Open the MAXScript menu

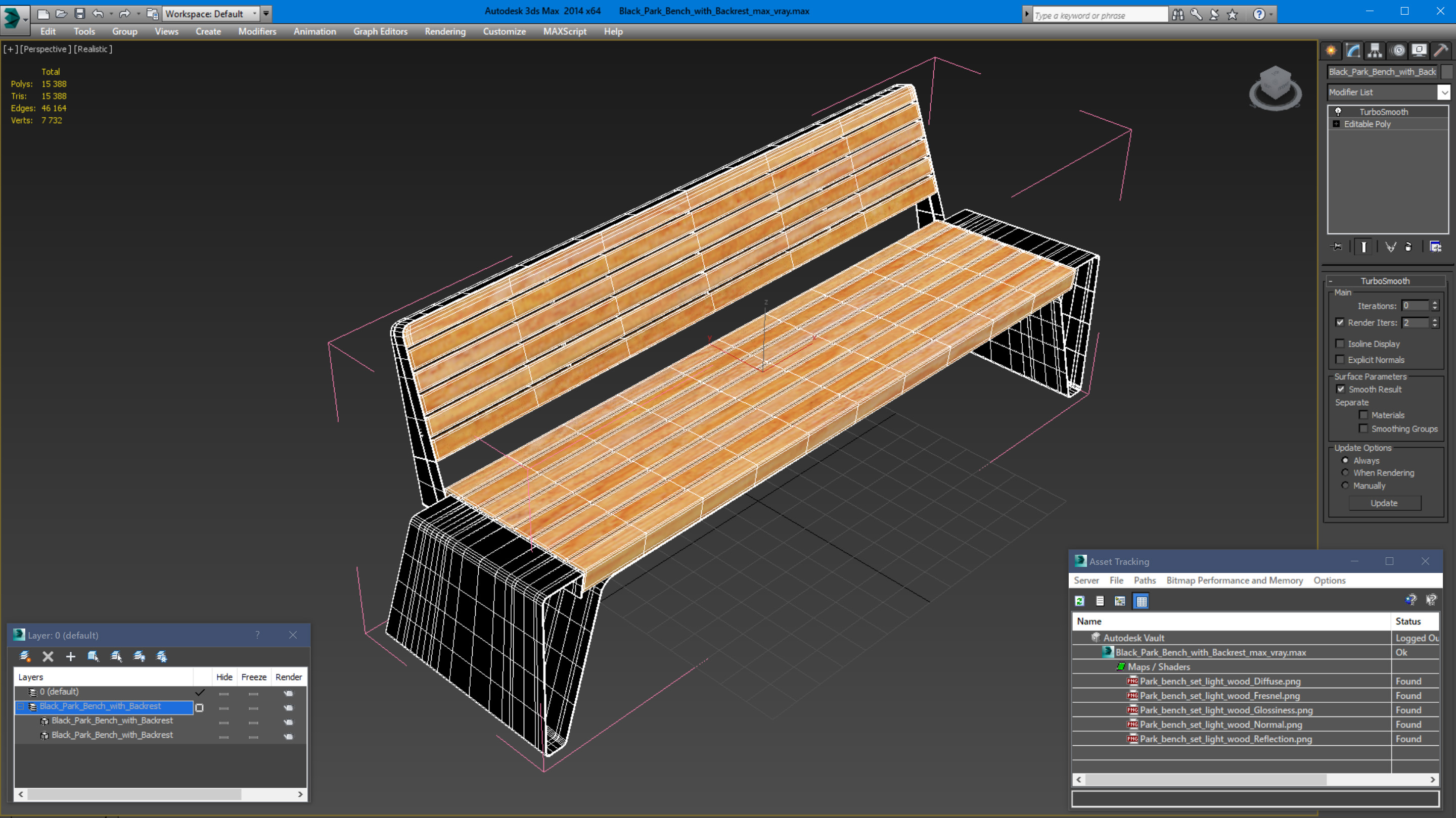click(565, 32)
